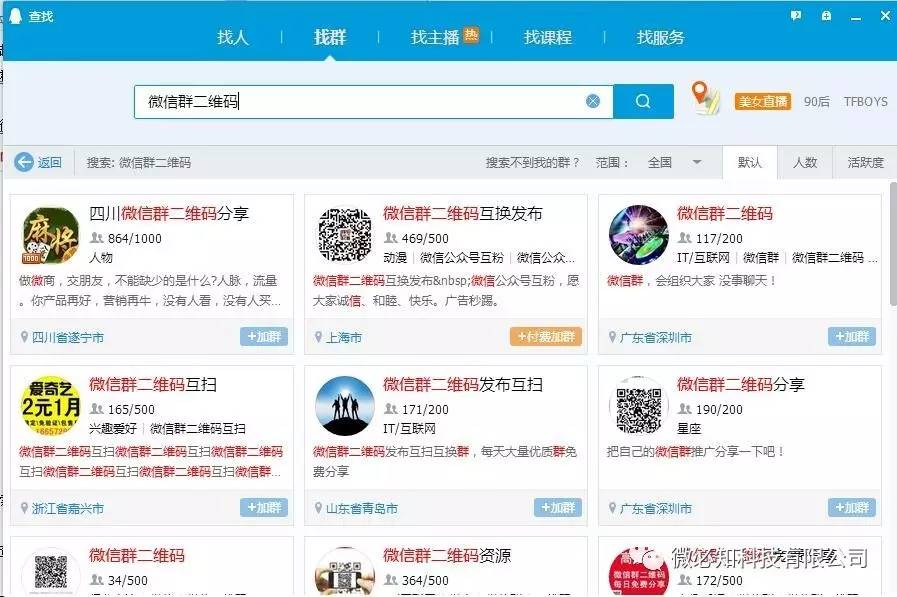Switch to the 找人 tab
This screenshot has width=897, height=597.
(x=232, y=37)
